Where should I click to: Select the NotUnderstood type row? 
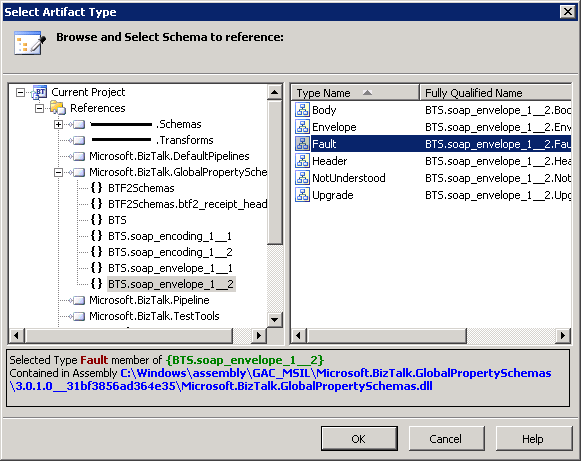click(432, 178)
